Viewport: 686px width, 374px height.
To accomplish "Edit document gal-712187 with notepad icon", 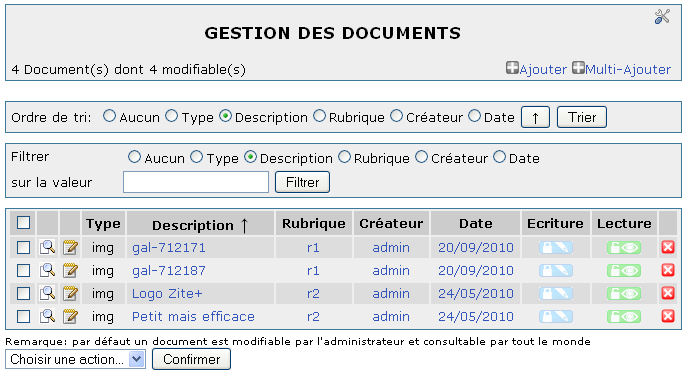I will (70, 271).
